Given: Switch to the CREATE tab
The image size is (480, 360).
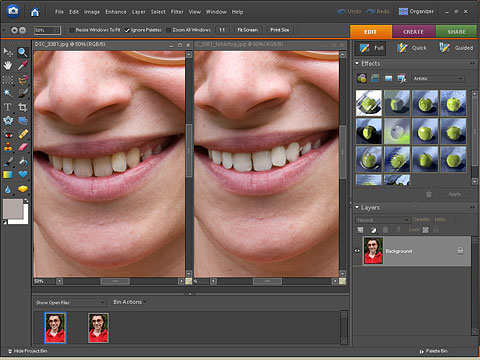Looking at the screenshot, I should click(x=414, y=32).
